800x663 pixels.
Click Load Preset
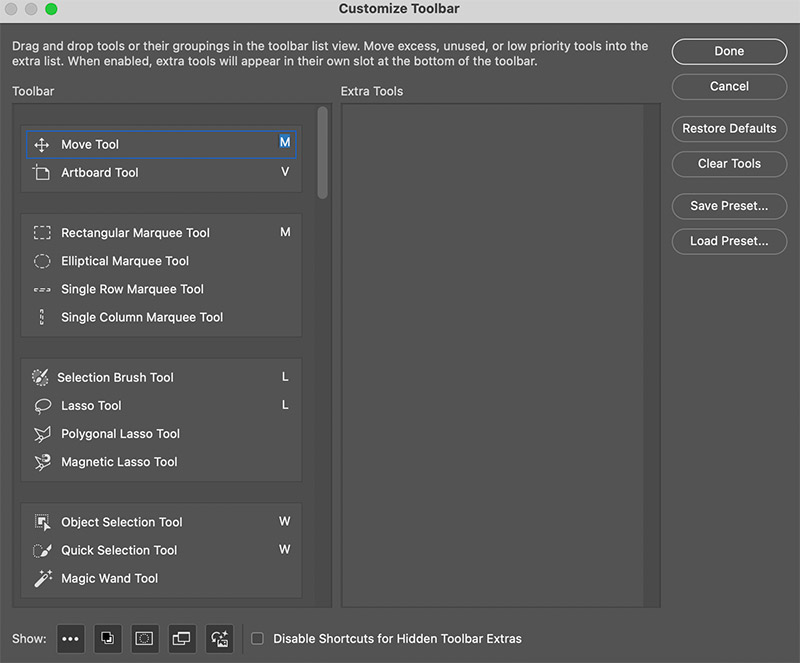729,241
